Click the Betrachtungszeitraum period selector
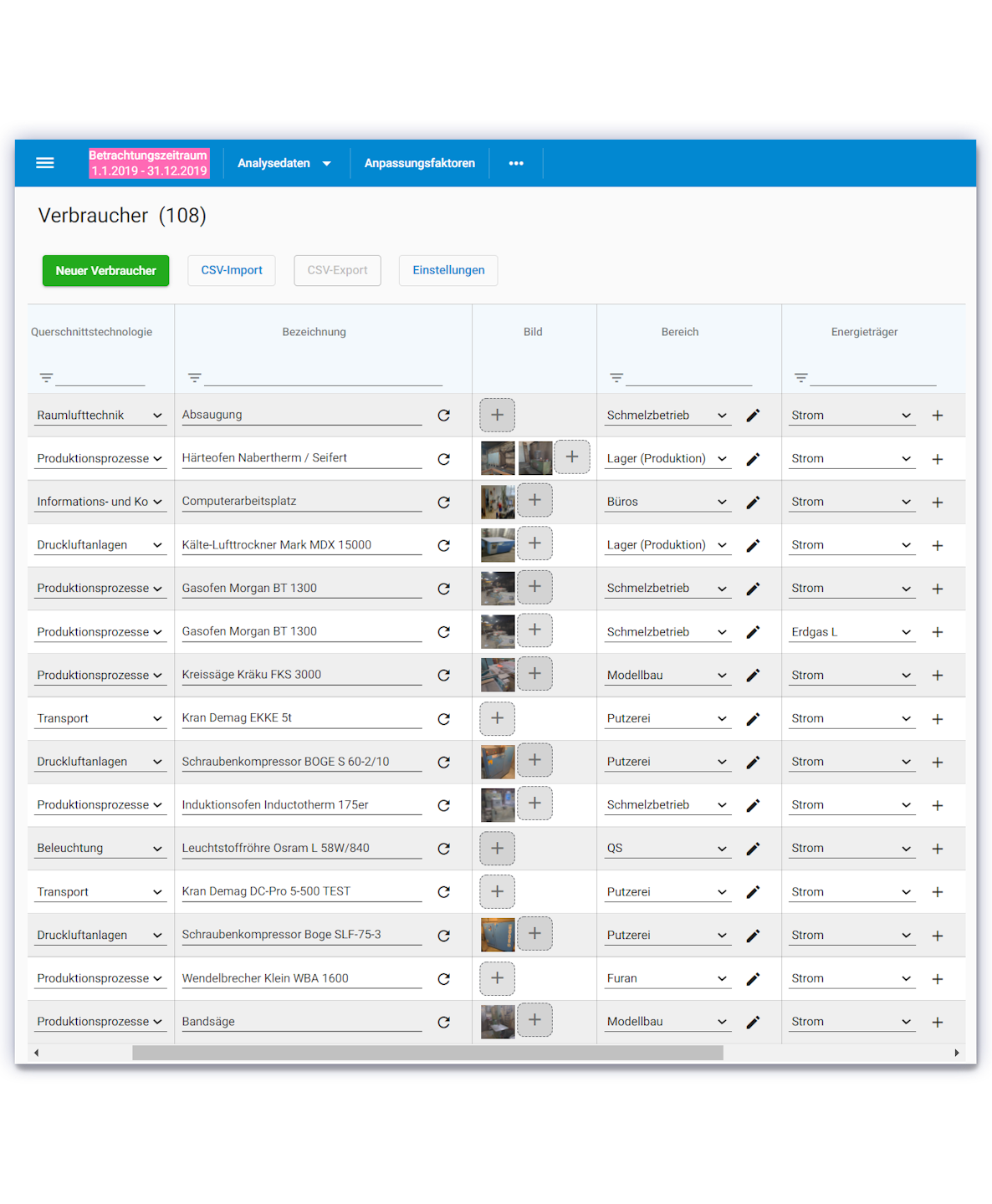 pyautogui.click(x=149, y=163)
